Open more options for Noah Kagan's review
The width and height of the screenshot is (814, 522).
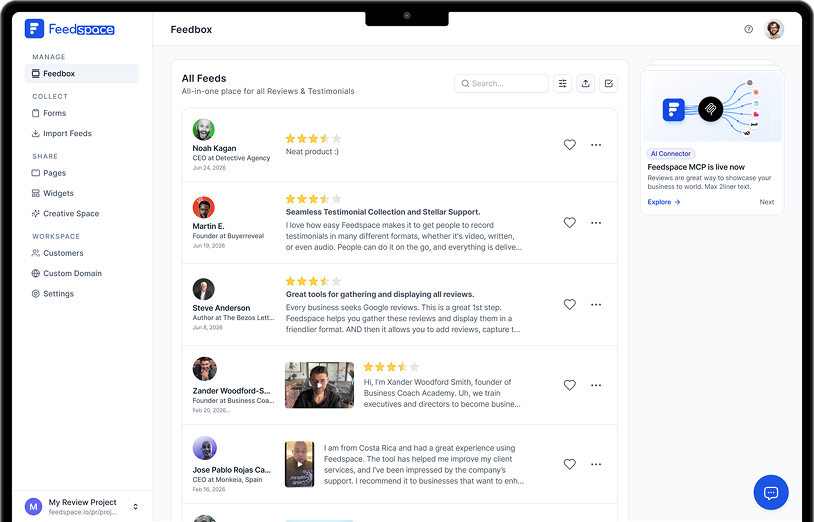tap(596, 145)
